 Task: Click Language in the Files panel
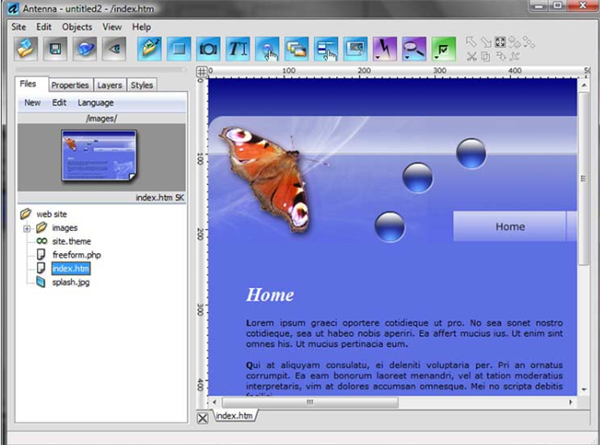96,103
